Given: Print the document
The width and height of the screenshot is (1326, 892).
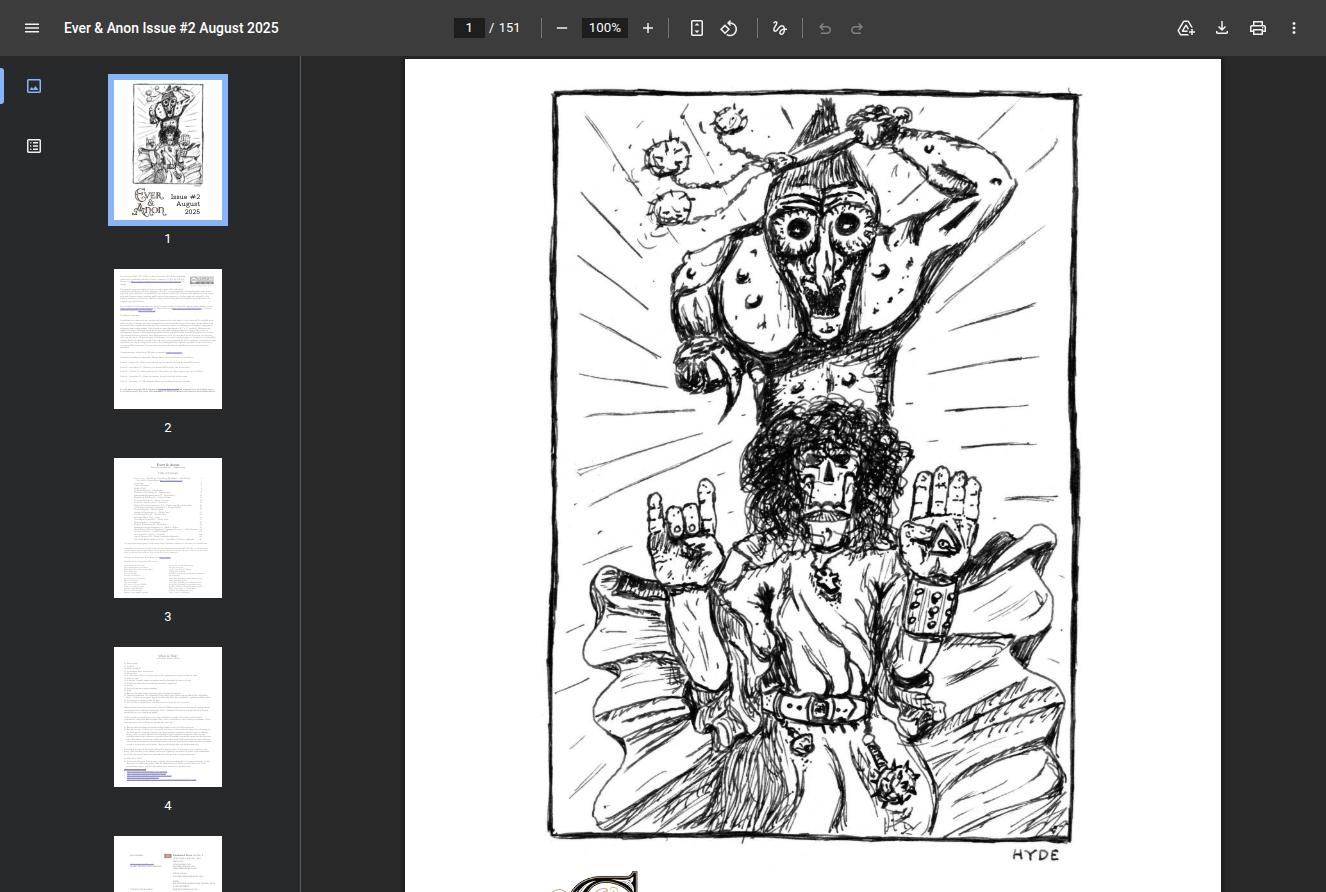Looking at the screenshot, I should (1258, 28).
